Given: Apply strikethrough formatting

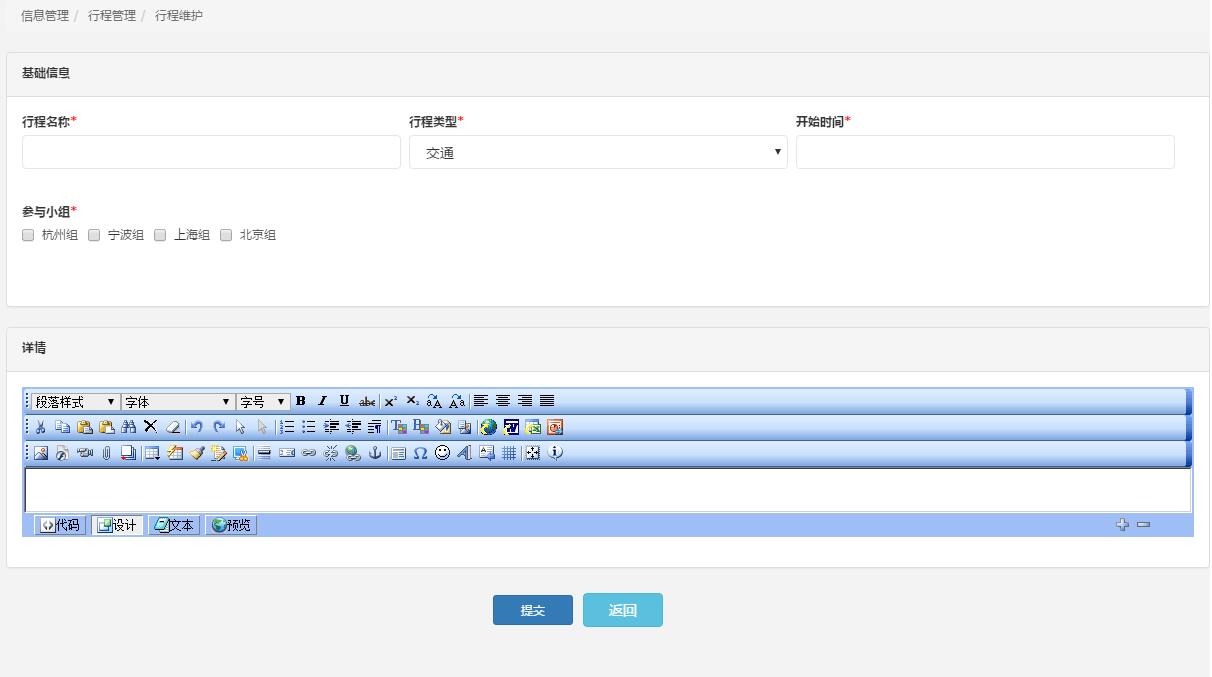Looking at the screenshot, I should [367, 401].
